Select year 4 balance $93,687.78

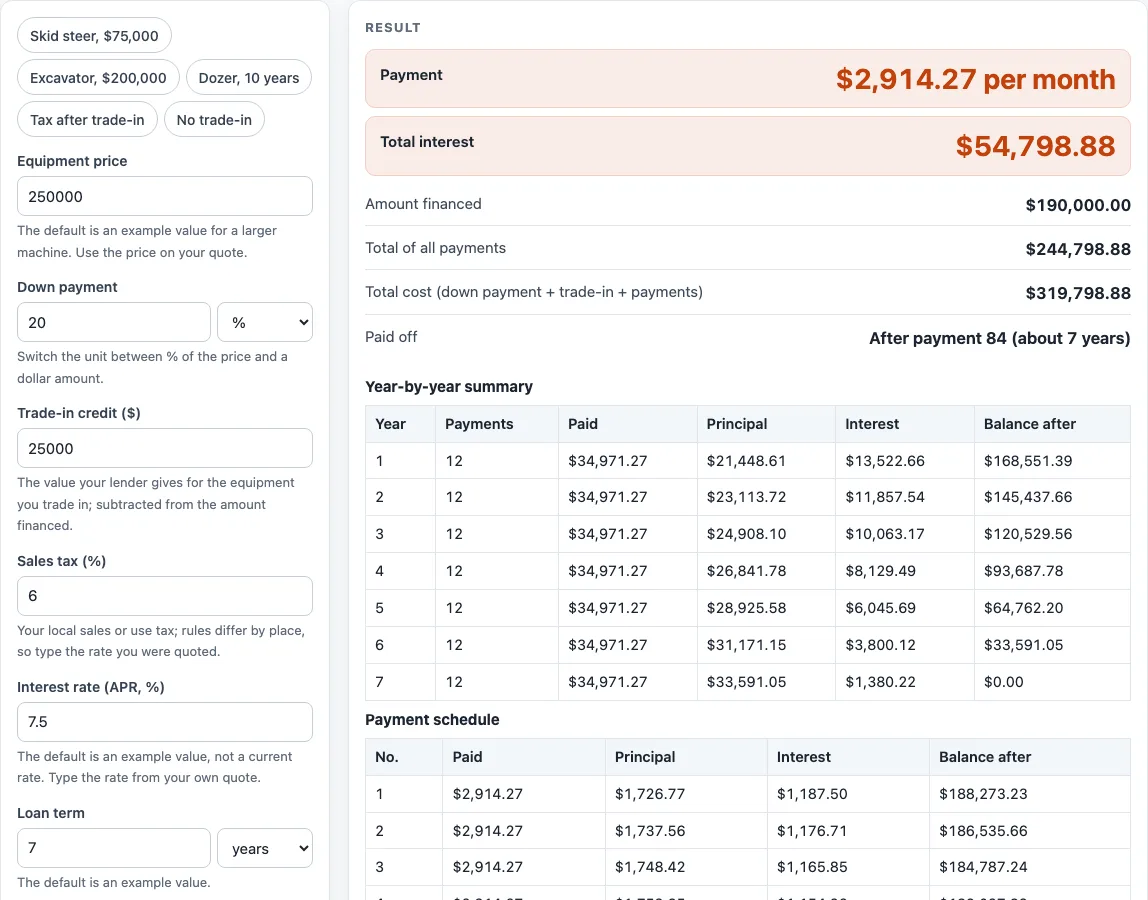click(1024, 570)
